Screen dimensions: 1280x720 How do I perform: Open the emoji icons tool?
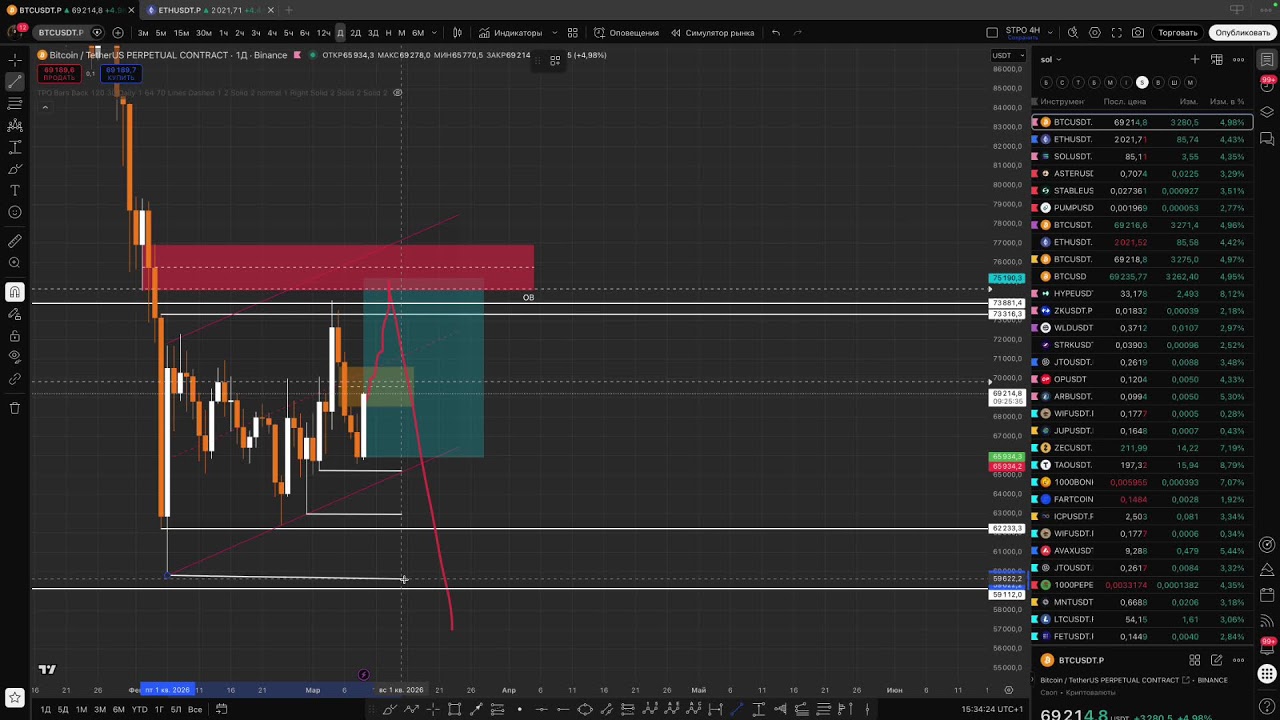click(x=15, y=212)
